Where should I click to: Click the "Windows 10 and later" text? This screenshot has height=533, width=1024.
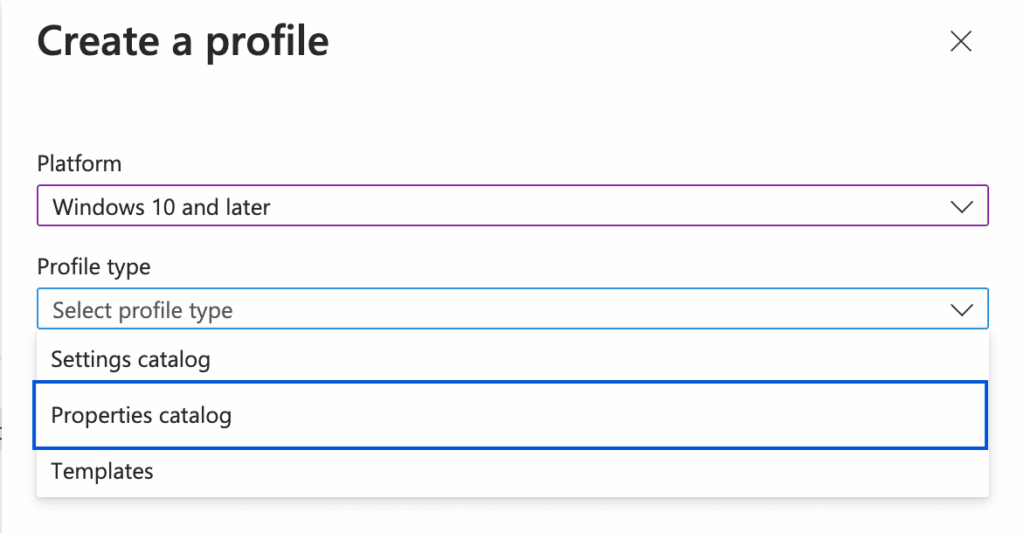click(162, 208)
